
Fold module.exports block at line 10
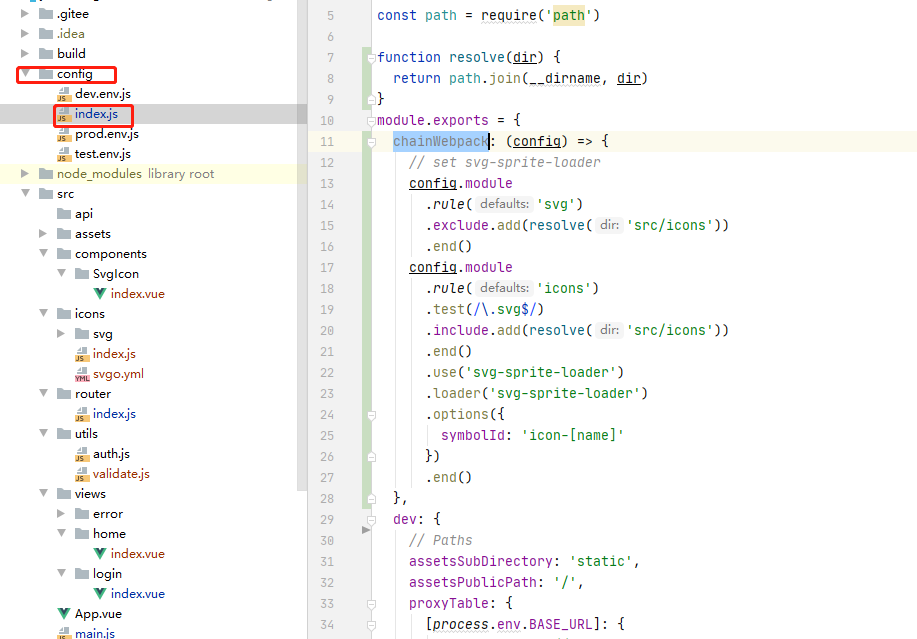(371, 121)
